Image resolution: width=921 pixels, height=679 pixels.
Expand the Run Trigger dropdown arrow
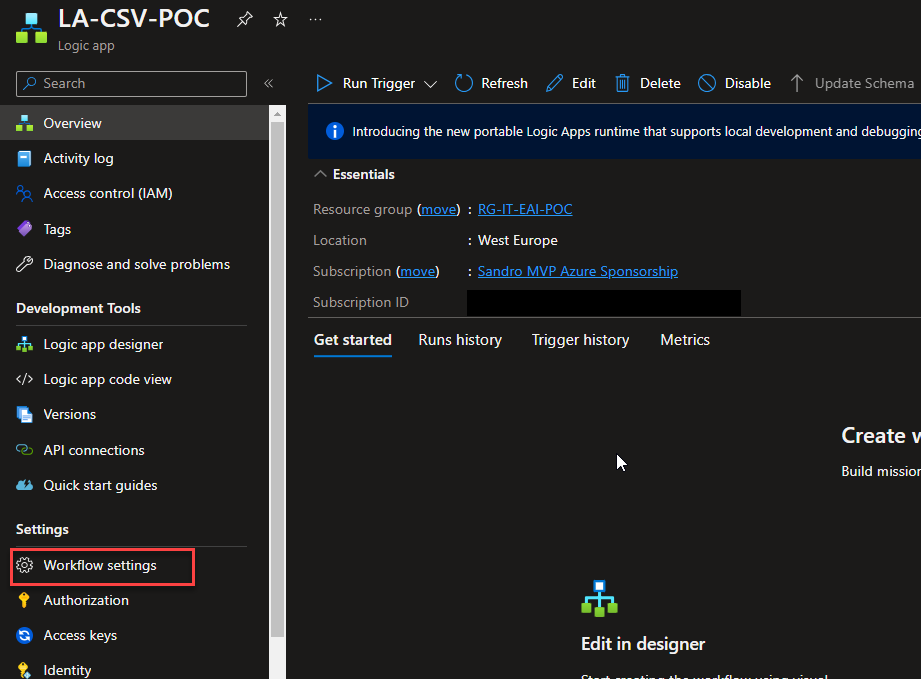(431, 84)
